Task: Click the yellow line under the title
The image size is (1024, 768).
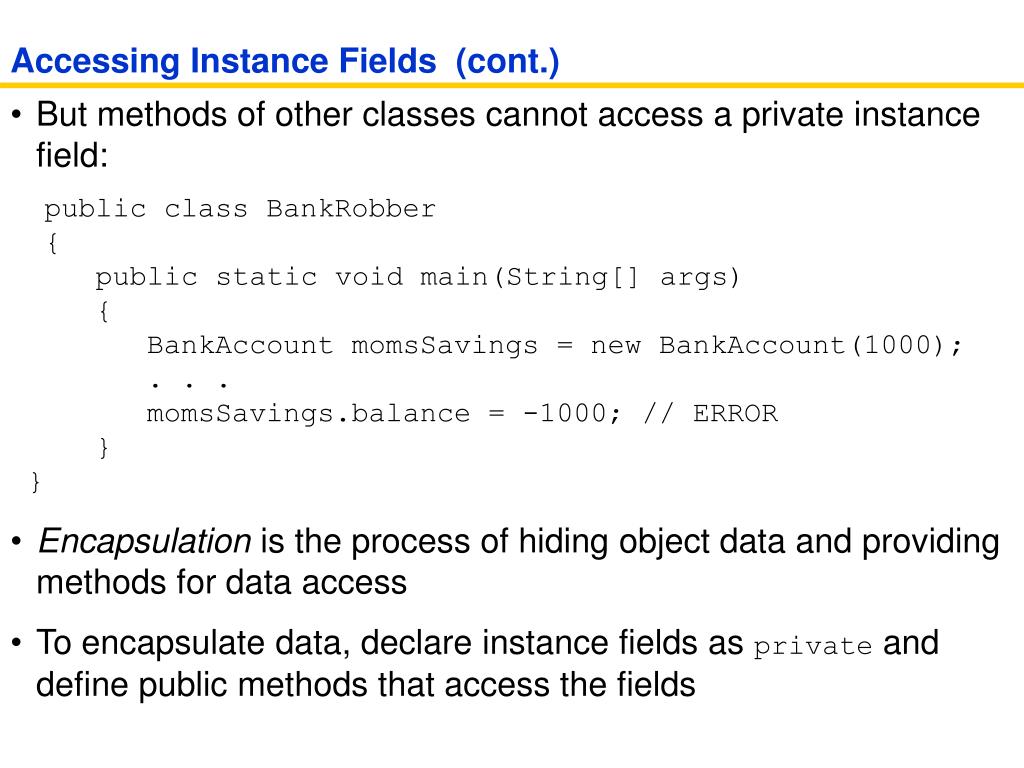Action: point(512,85)
